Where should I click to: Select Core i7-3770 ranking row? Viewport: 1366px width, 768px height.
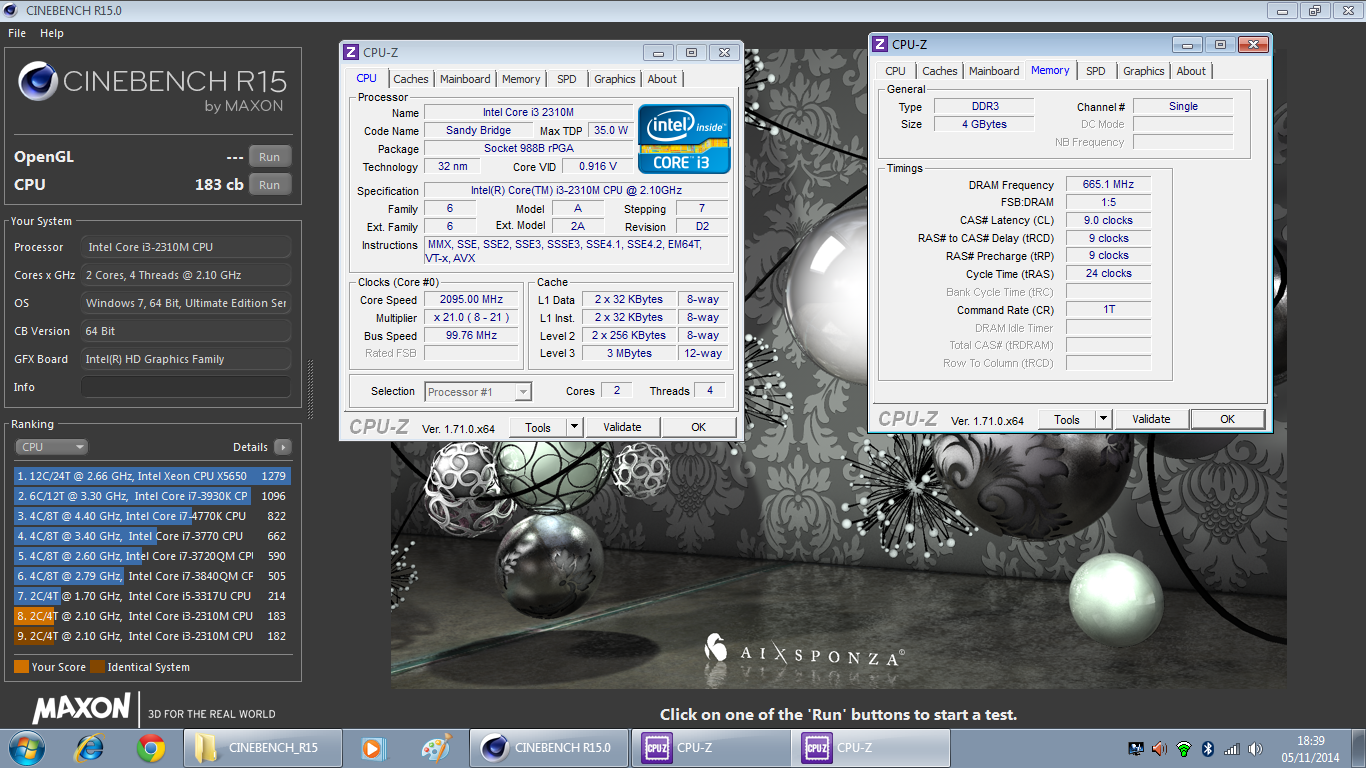point(152,536)
